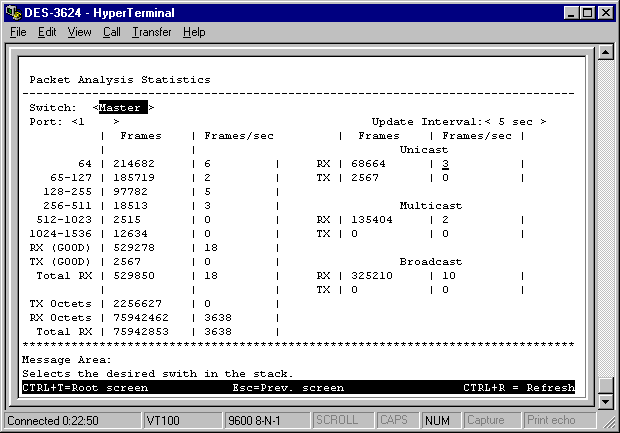The image size is (620, 433).
Task: Open the Edit menu
Action: pos(47,32)
